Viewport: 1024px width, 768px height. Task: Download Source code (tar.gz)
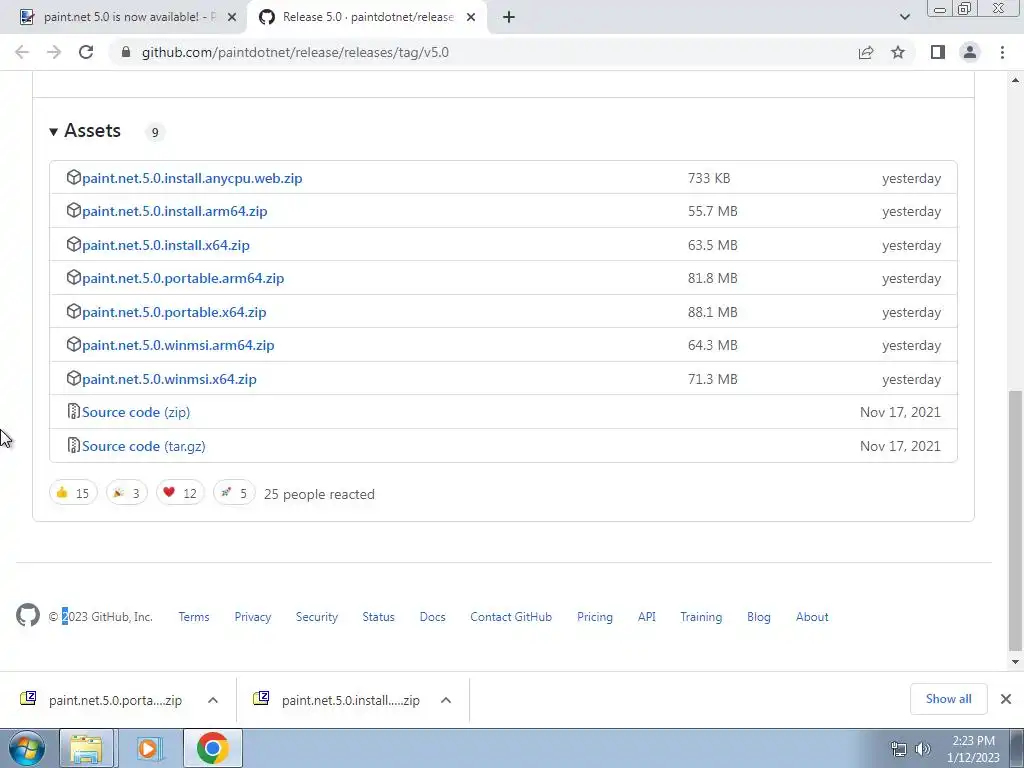pyautogui.click(x=144, y=446)
